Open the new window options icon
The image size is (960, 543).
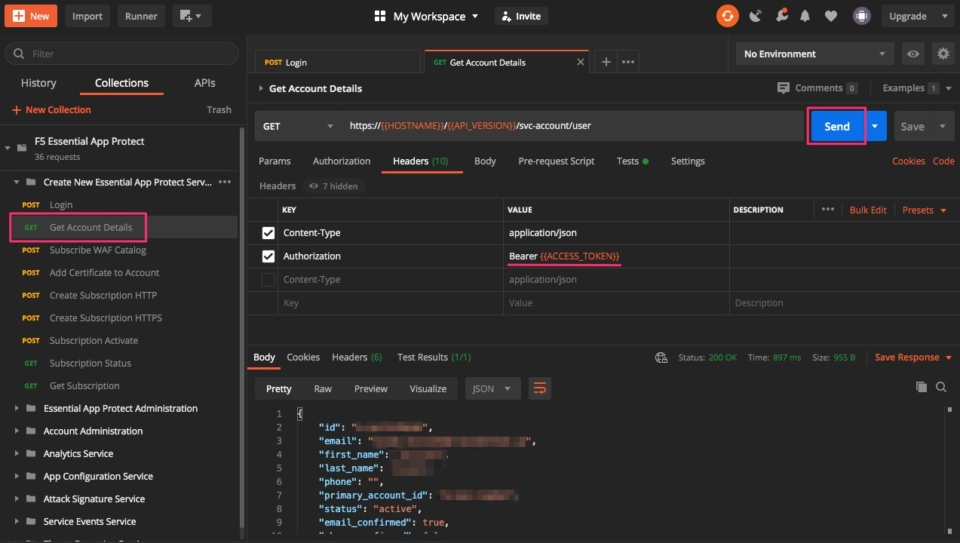[191, 16]
